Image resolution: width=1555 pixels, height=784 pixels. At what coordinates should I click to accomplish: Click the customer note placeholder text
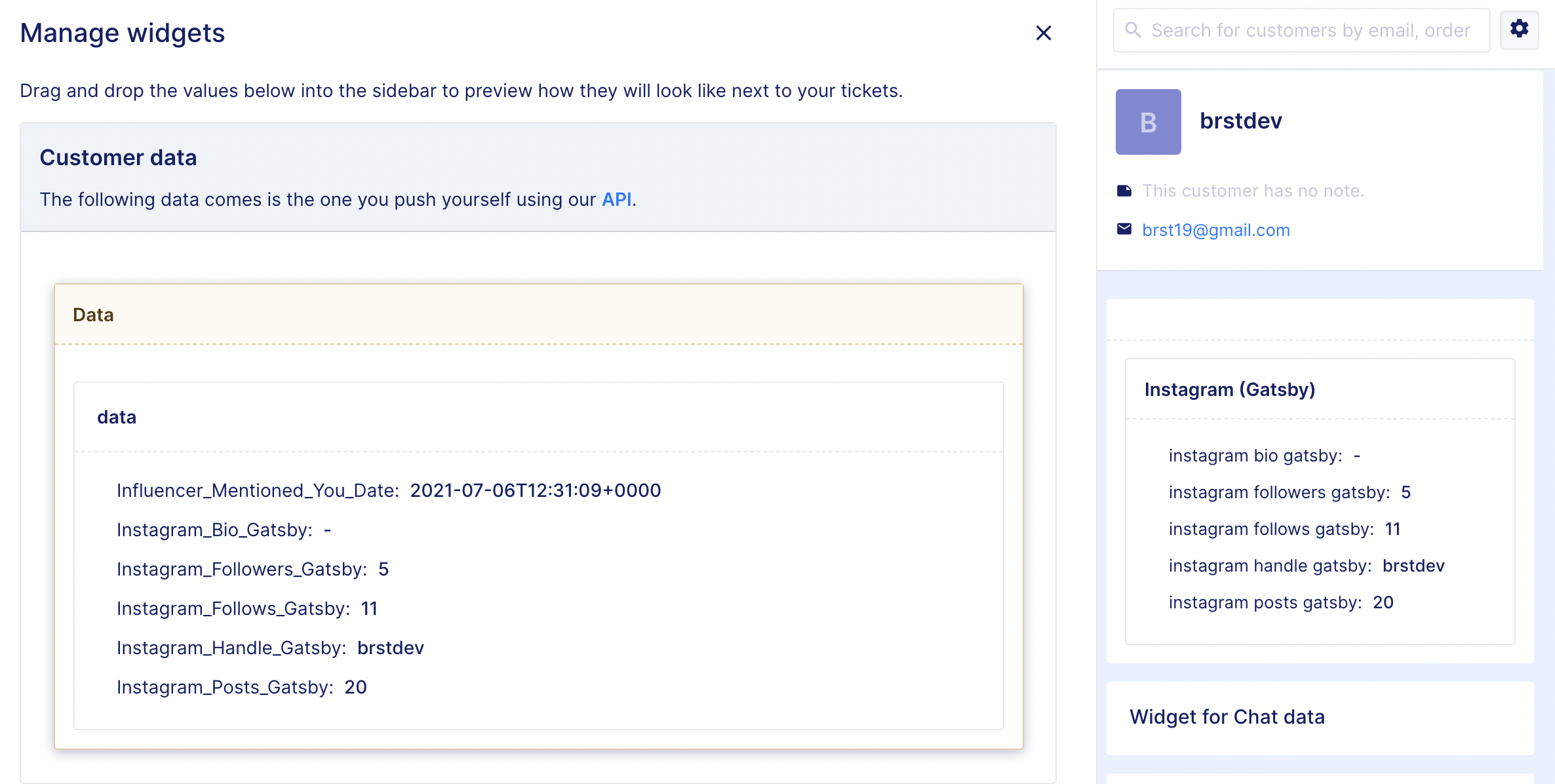pos(1253,191)
